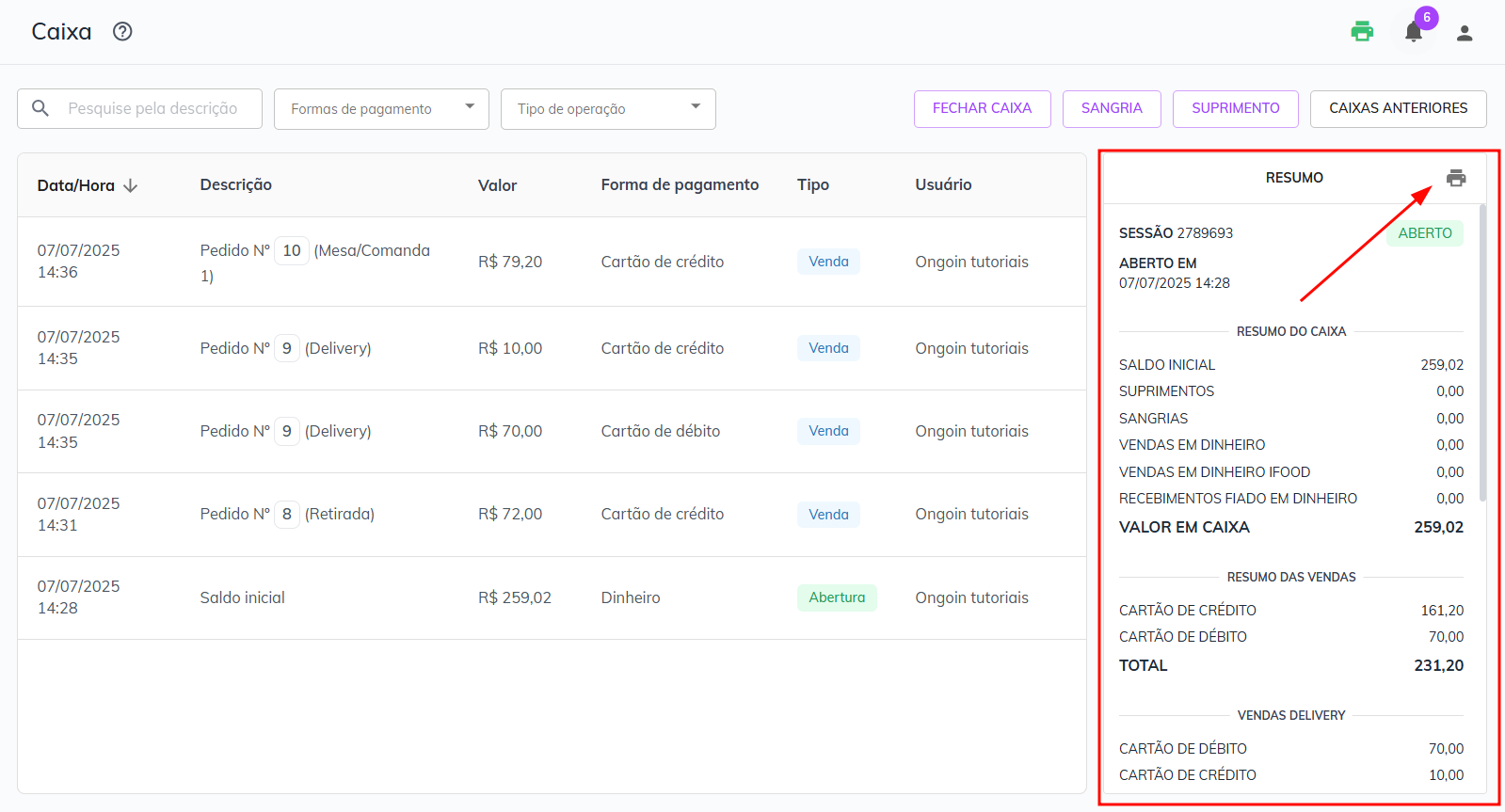Screen dimensions: 1505x812
Task: Open the user profile icon
Action: pos(1464,33)
